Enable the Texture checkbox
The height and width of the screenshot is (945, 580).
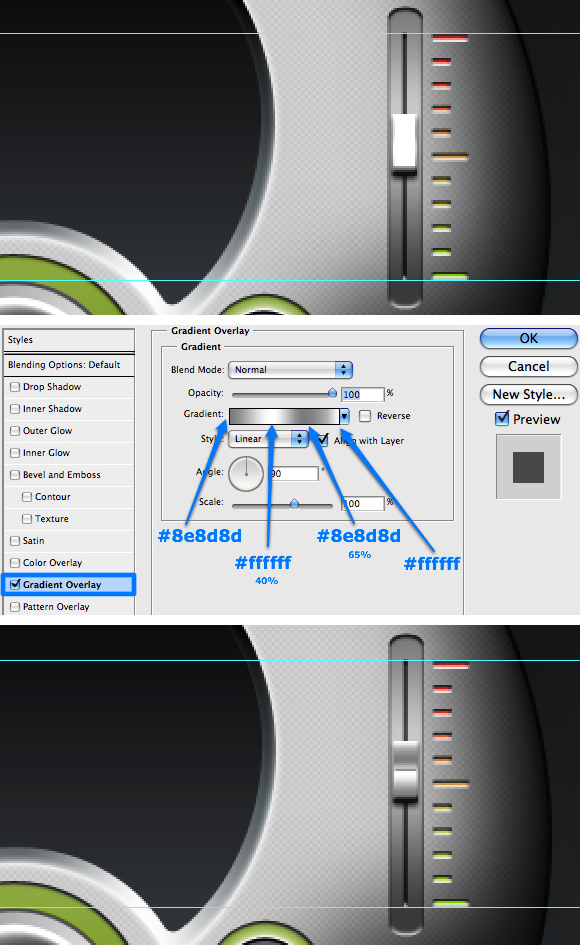pos(27,519)
